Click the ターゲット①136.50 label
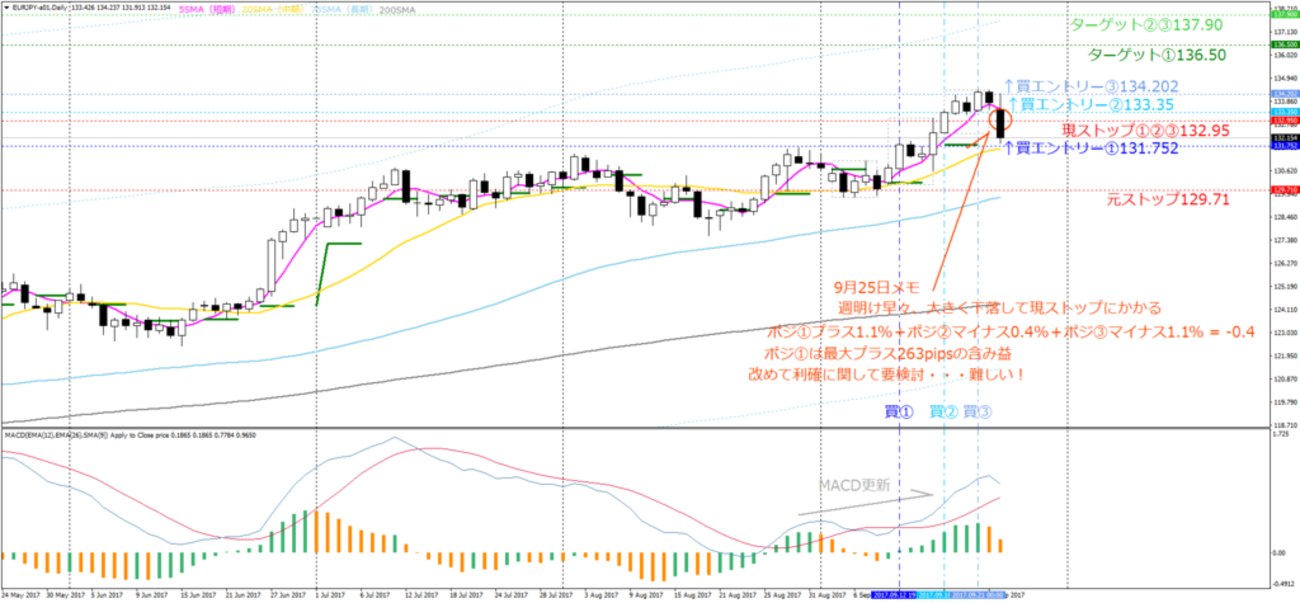1300x603 pixels. (1156, 56)
